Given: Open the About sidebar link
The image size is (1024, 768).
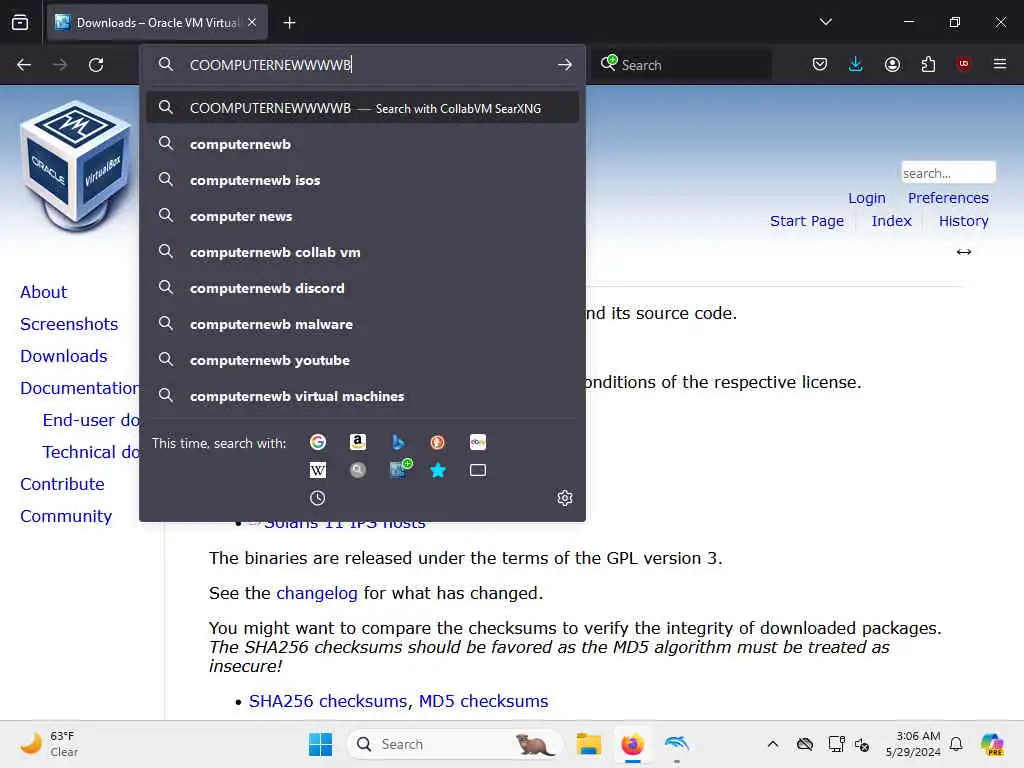Looking at the screenshot, I should point(43,292).
